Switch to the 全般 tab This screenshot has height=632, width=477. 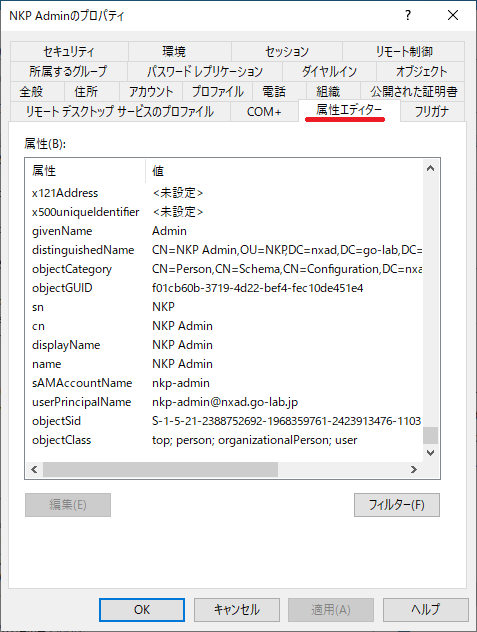pos(37,91)
